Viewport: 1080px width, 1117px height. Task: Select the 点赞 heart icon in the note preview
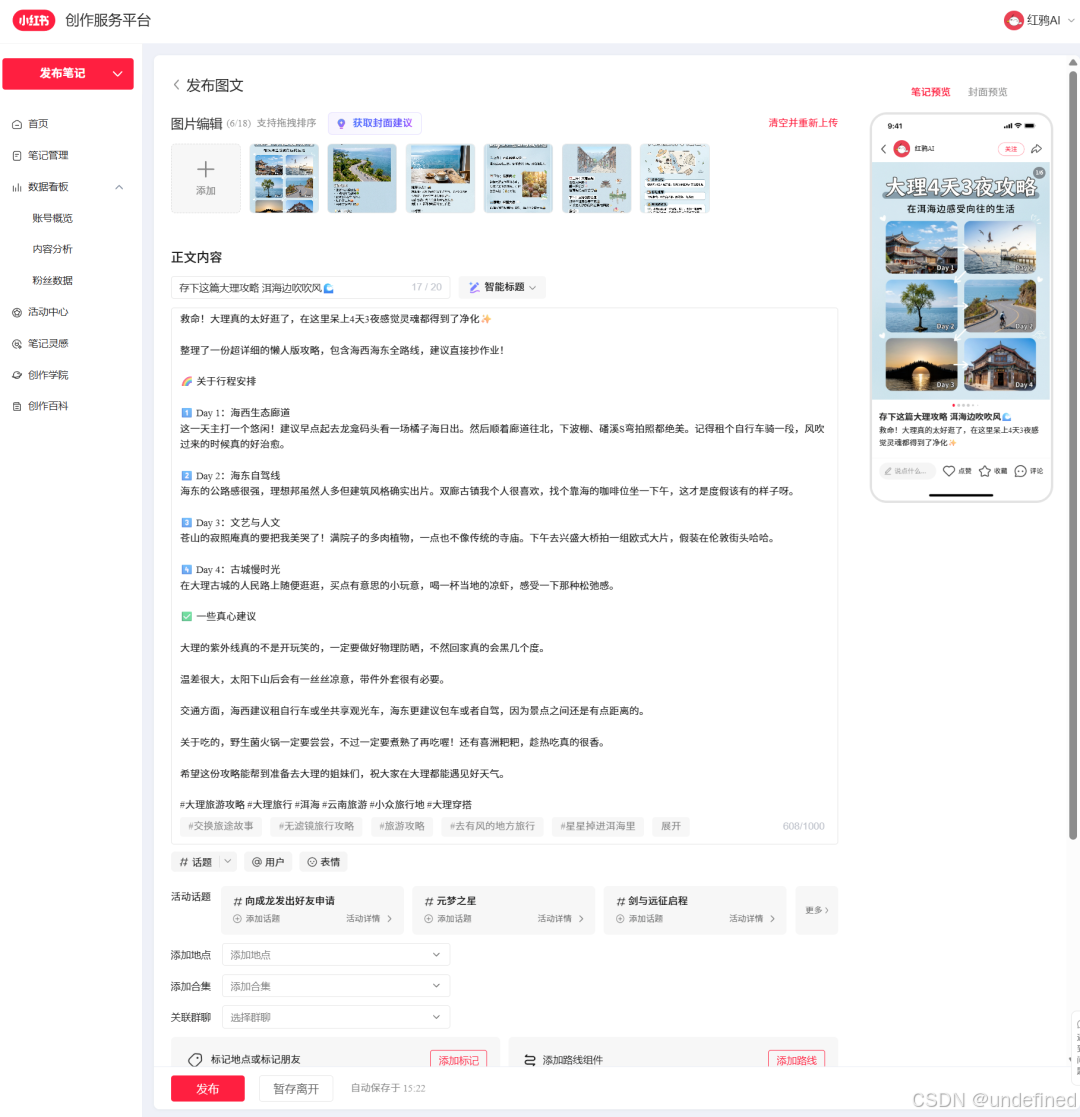tap(951, 470)
